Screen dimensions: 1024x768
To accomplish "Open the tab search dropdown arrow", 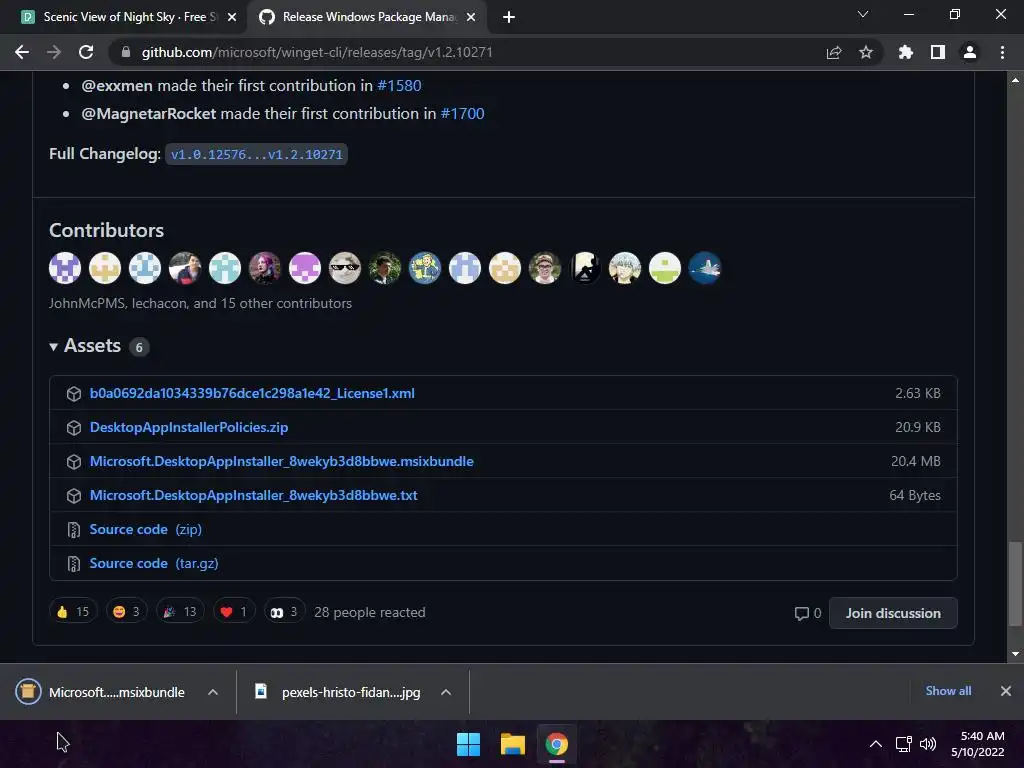I will pos(863,14).
